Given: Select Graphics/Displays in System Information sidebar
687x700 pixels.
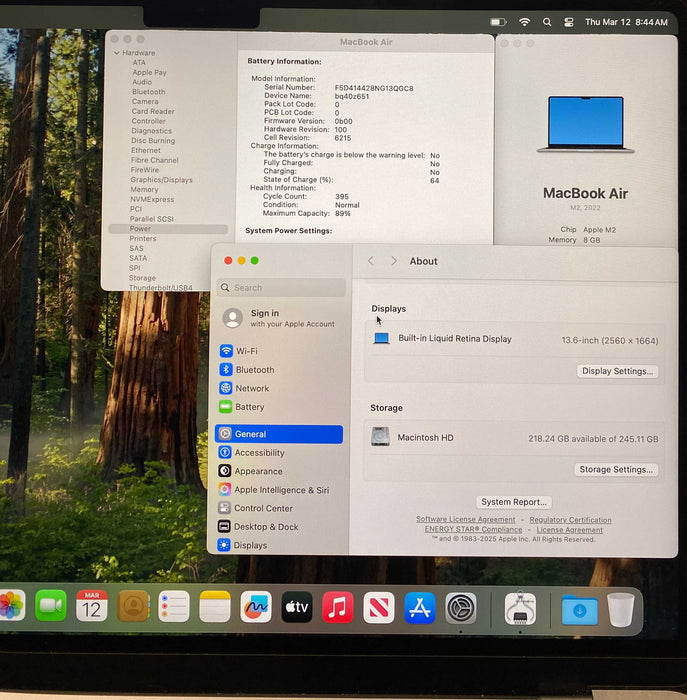Looking at the screenshot, I should (161, 179).
